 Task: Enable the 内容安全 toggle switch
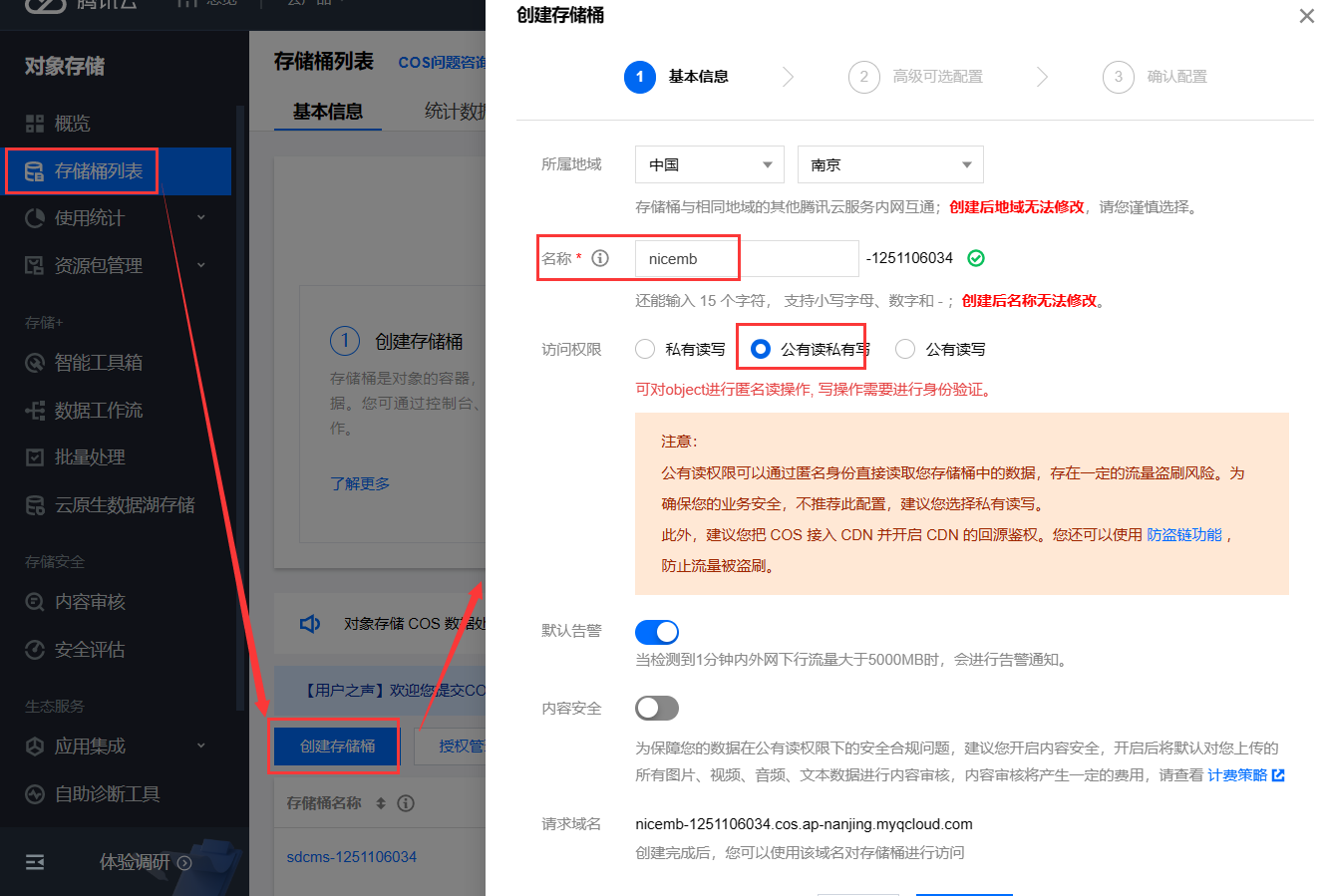click(x=657, y=708)
